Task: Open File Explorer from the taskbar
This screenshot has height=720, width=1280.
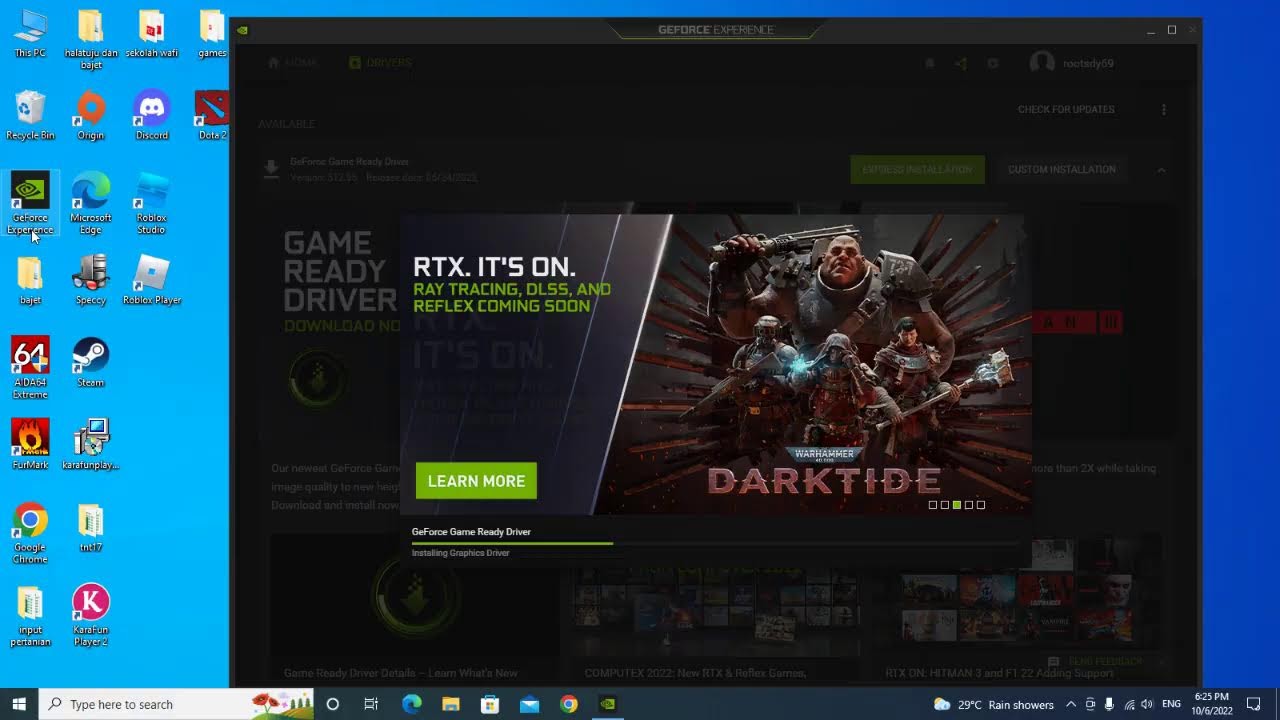Action: pos(451,704)
